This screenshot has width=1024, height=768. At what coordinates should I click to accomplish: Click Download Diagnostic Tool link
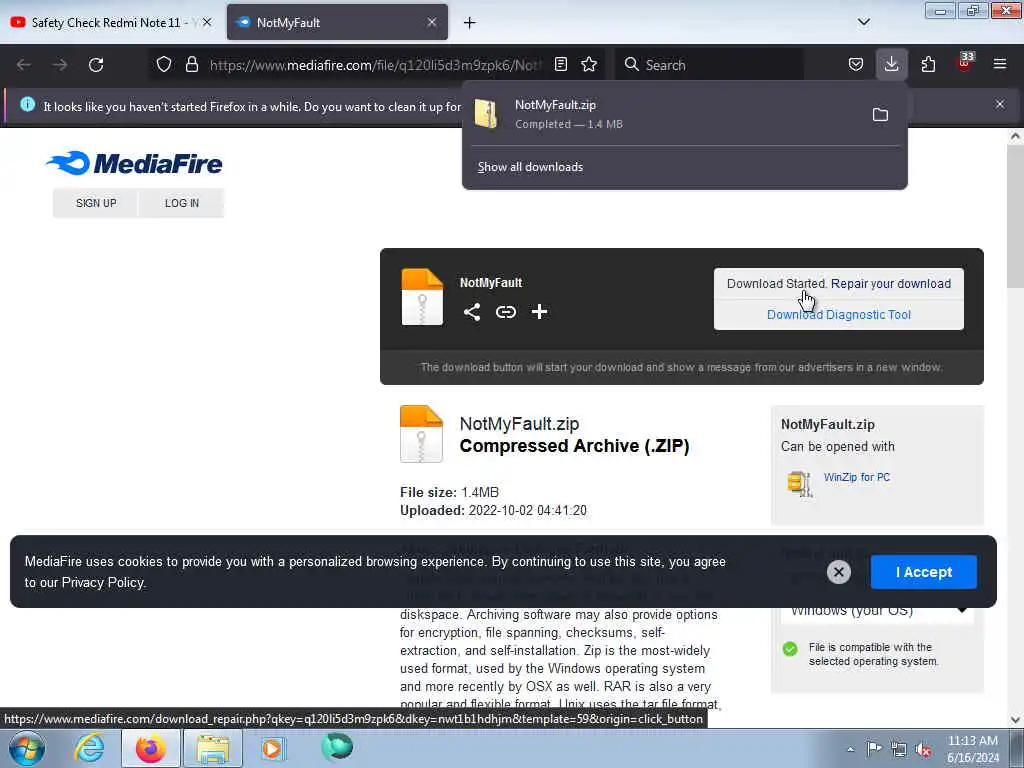click(839, 315)
